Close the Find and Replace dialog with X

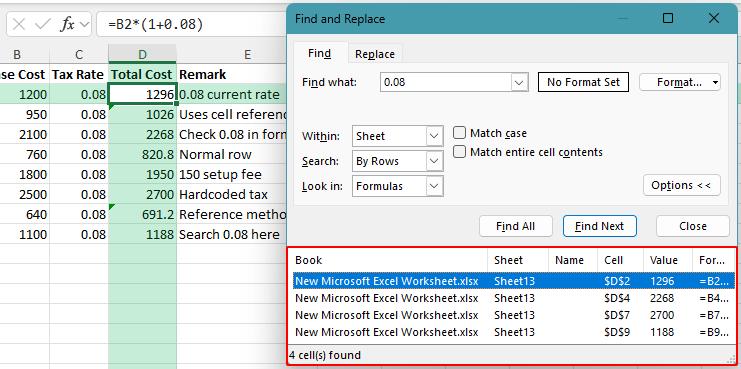click(x=714, y=18)
